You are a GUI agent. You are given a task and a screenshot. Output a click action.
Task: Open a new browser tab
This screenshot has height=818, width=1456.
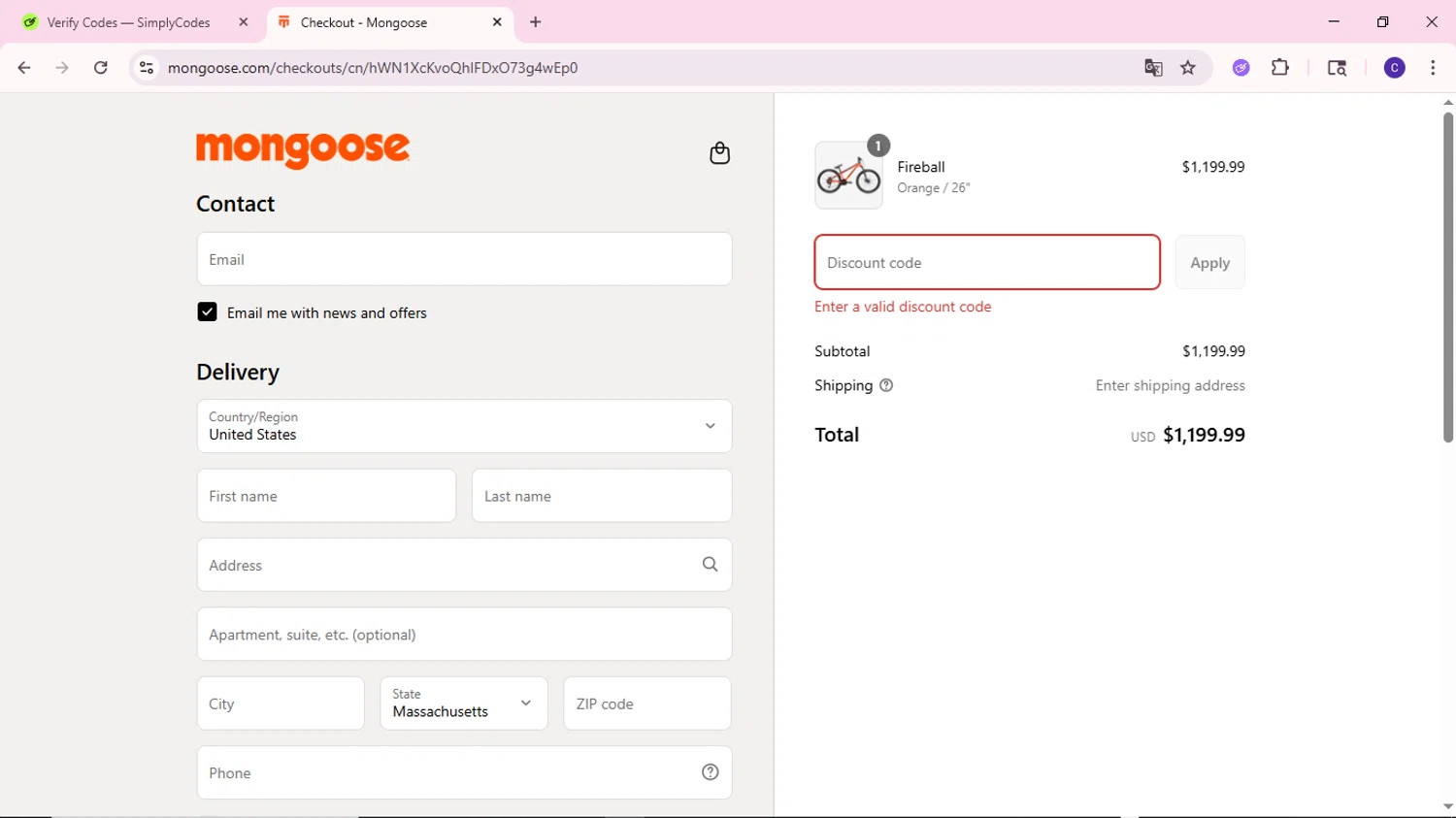(x=536, y=22)
